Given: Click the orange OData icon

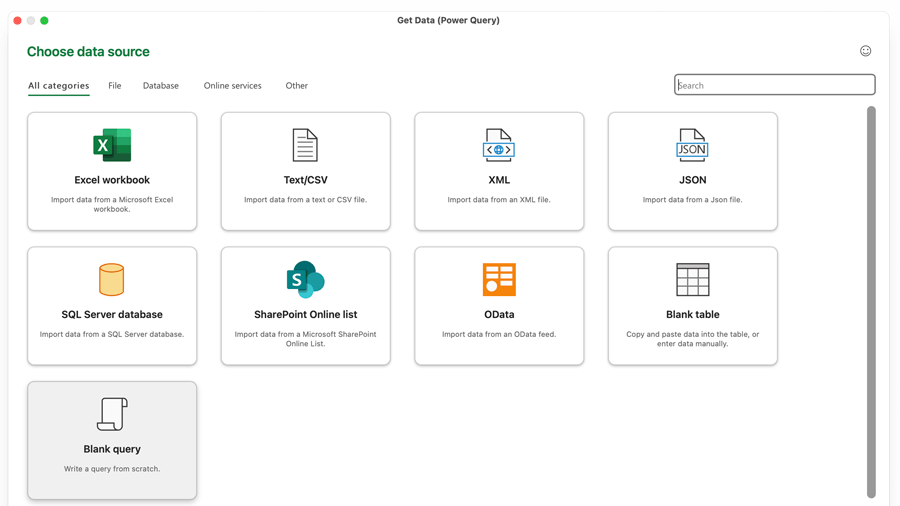Looking at the screenshot, I should pos(499,279).
